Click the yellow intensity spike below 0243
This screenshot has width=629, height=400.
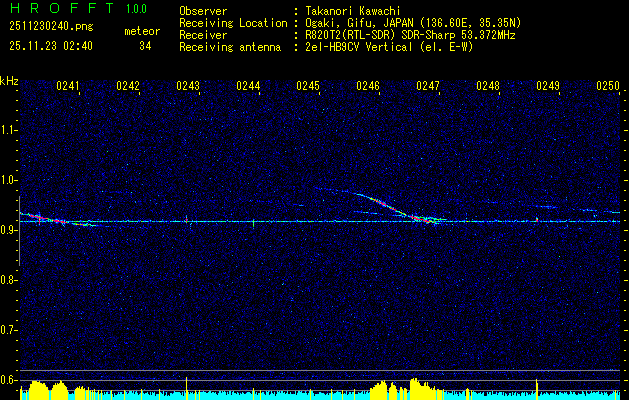tap(187, 388)
